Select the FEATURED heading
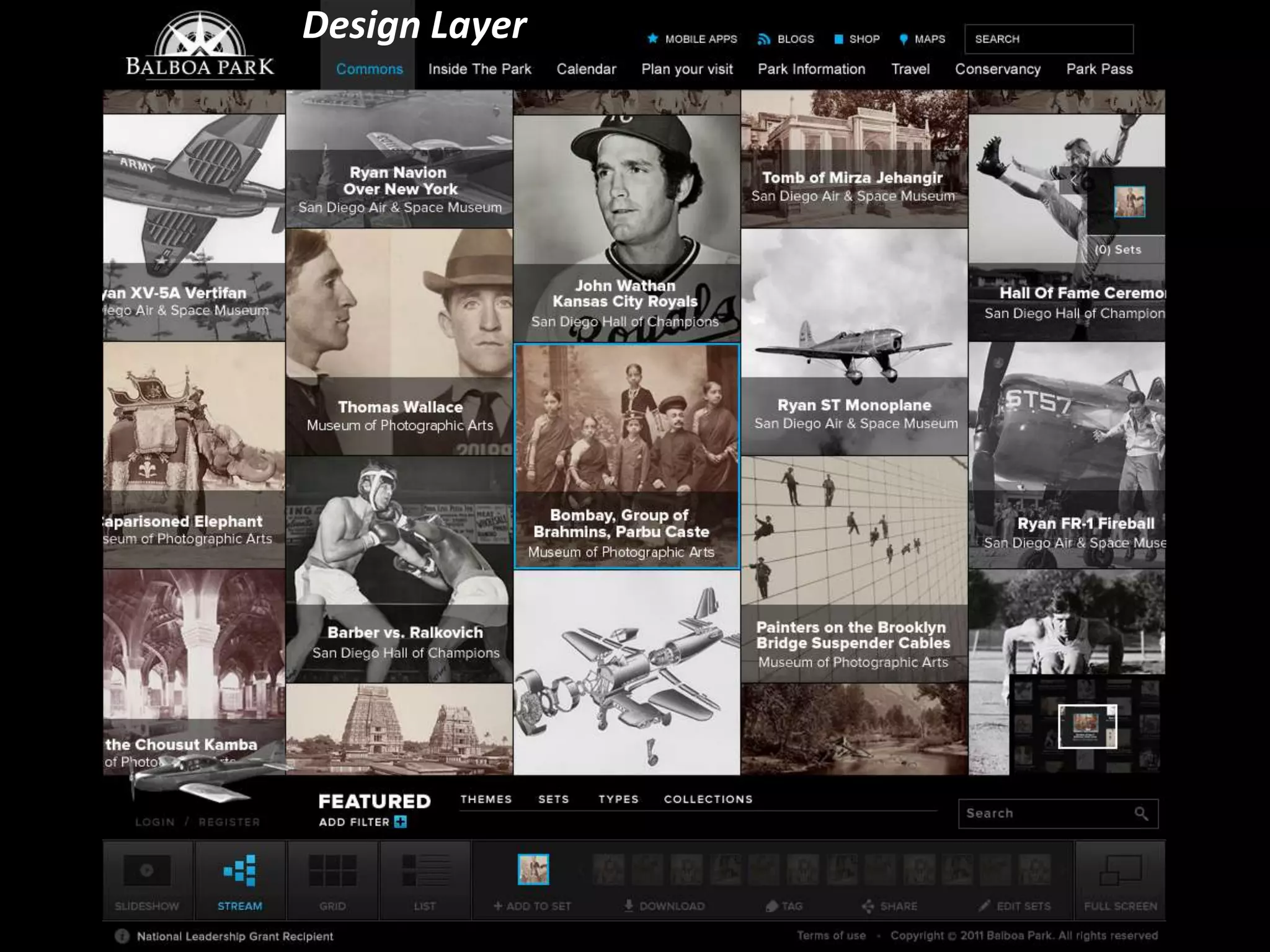 pos(374,801)
